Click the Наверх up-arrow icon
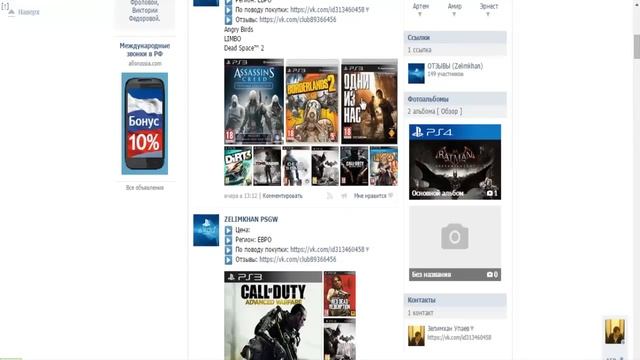The width and height of the screenshot is (640, 360). coord(11,12)
